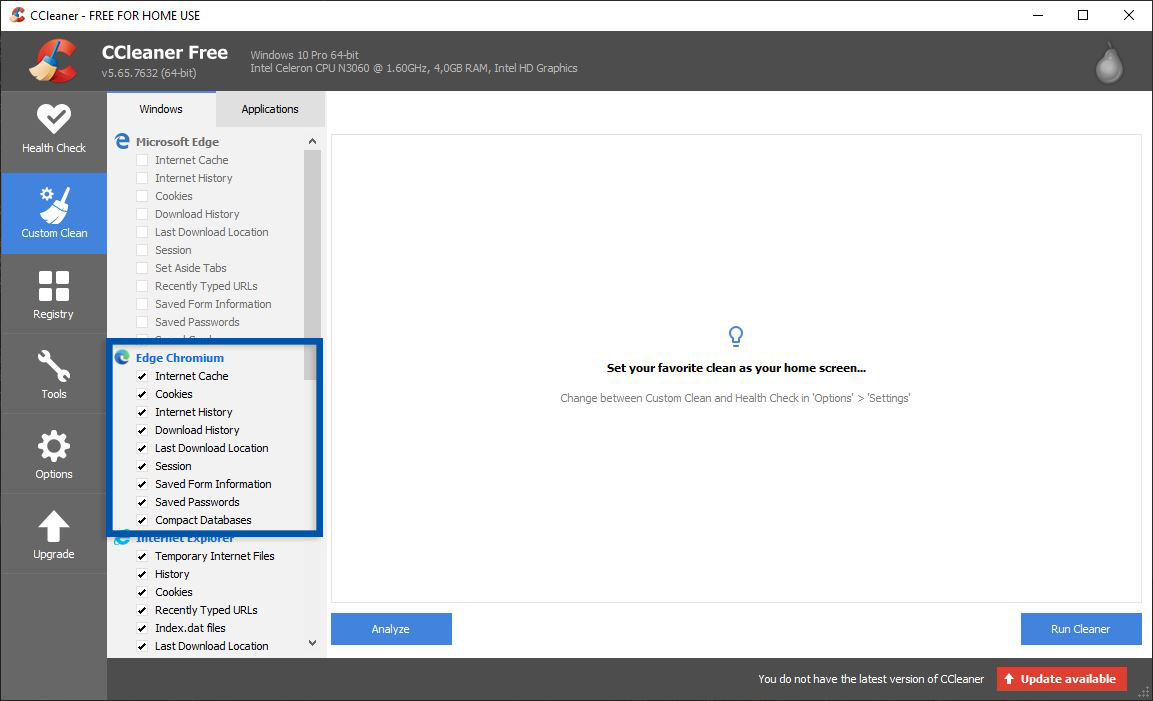The width and height of the screenshot is (1153, 701).
Task: Click the Microsoft Edge browser icon
Action: pos(121,141)
